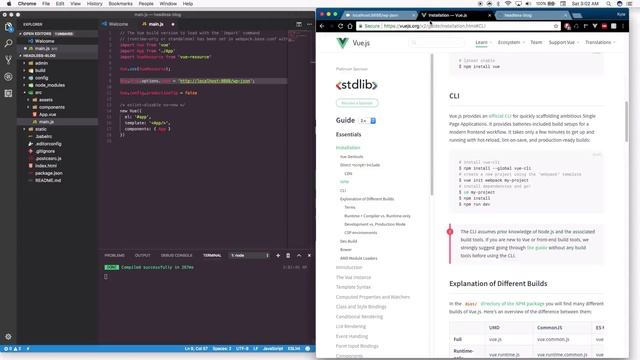Click the Chrome address bar
The image size is (640, 360).
click(457, 26)
